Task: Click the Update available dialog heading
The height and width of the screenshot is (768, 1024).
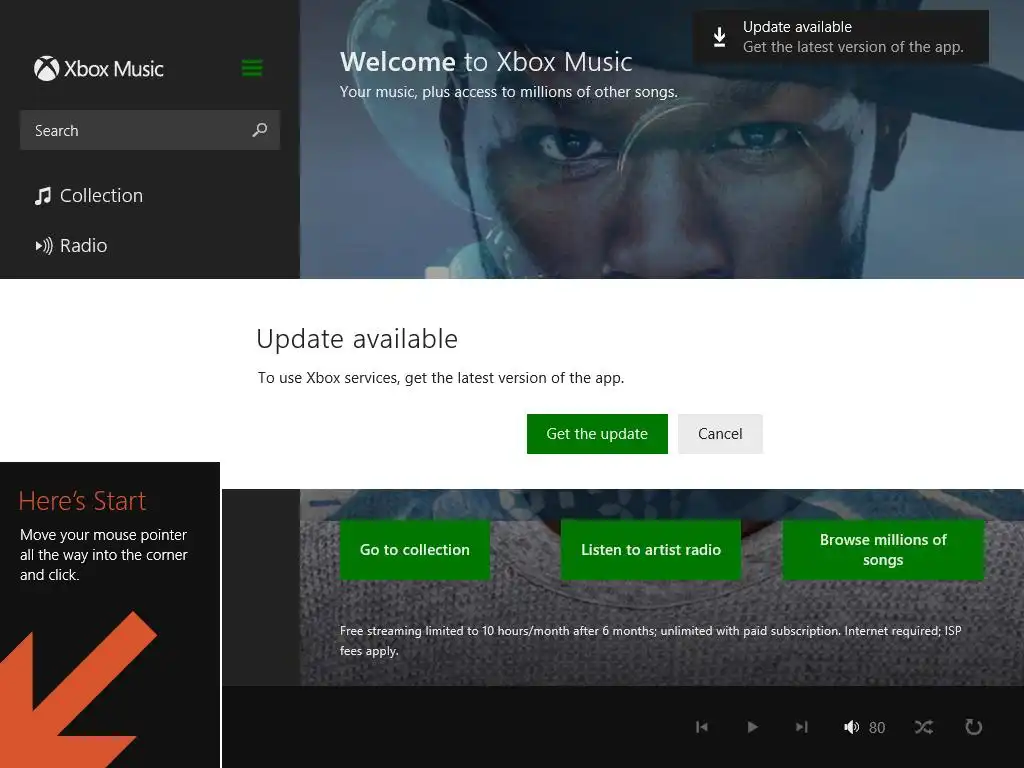Action: pyautogui.click(x=357, y=339)
